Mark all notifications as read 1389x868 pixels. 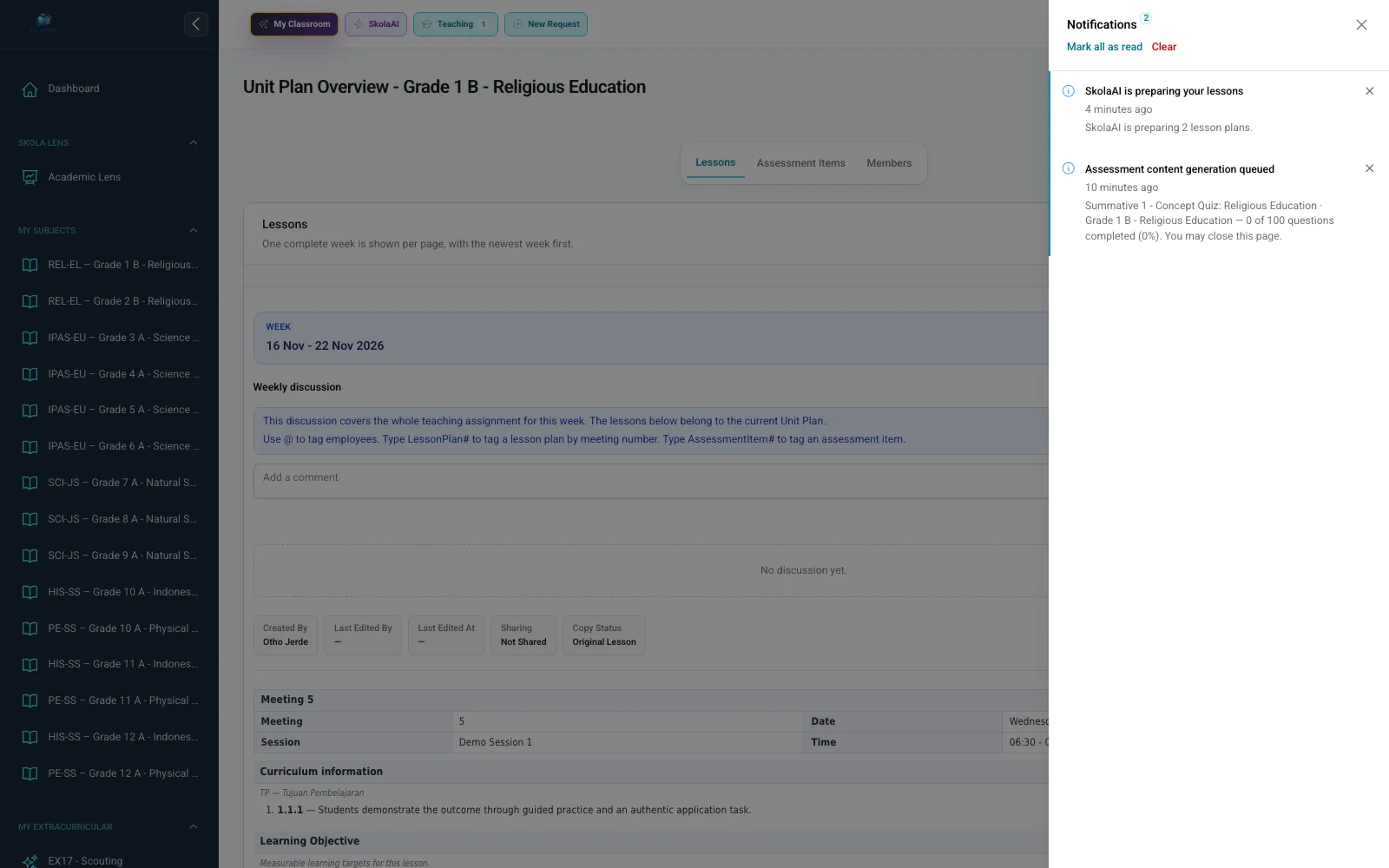point(1104,47)
